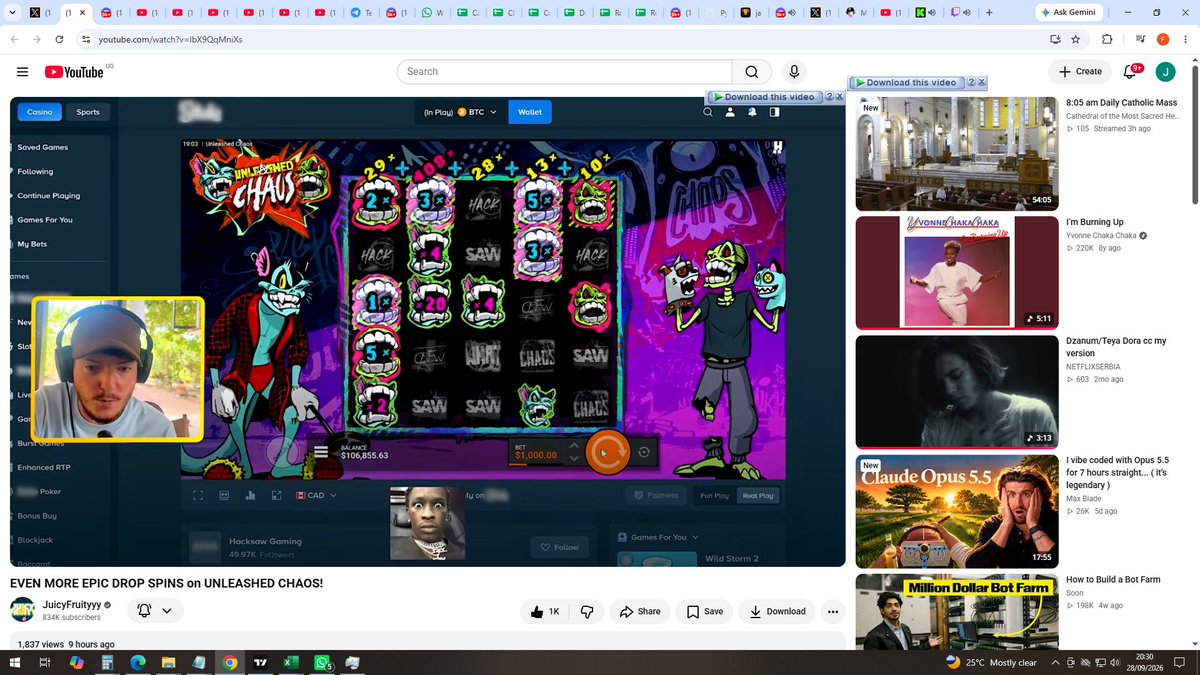This screenshot has width=1200, height=675.
Task: Bookmark this page with the star
Action: pos(1075,39)
